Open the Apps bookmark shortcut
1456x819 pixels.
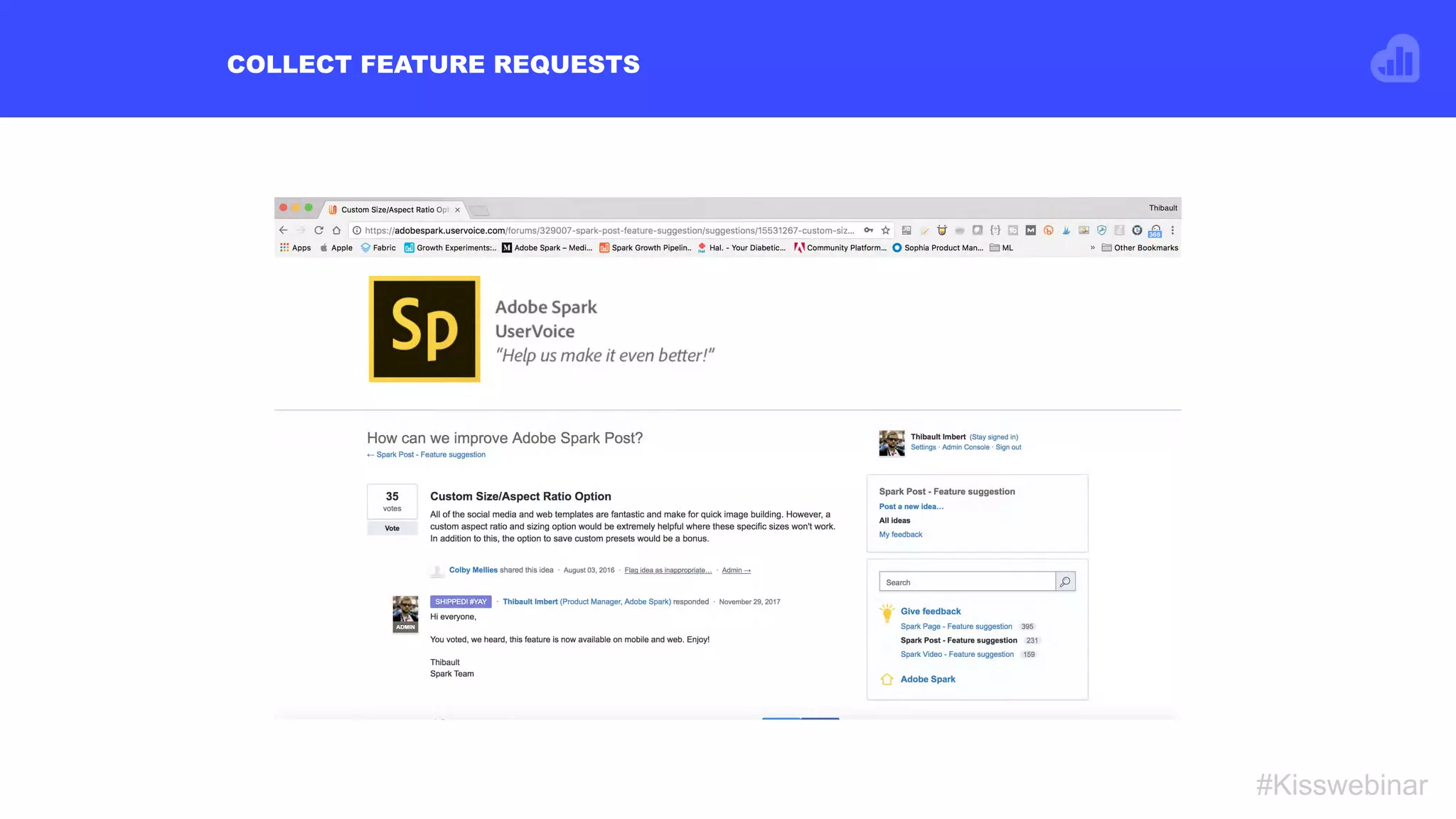[295, 247]
